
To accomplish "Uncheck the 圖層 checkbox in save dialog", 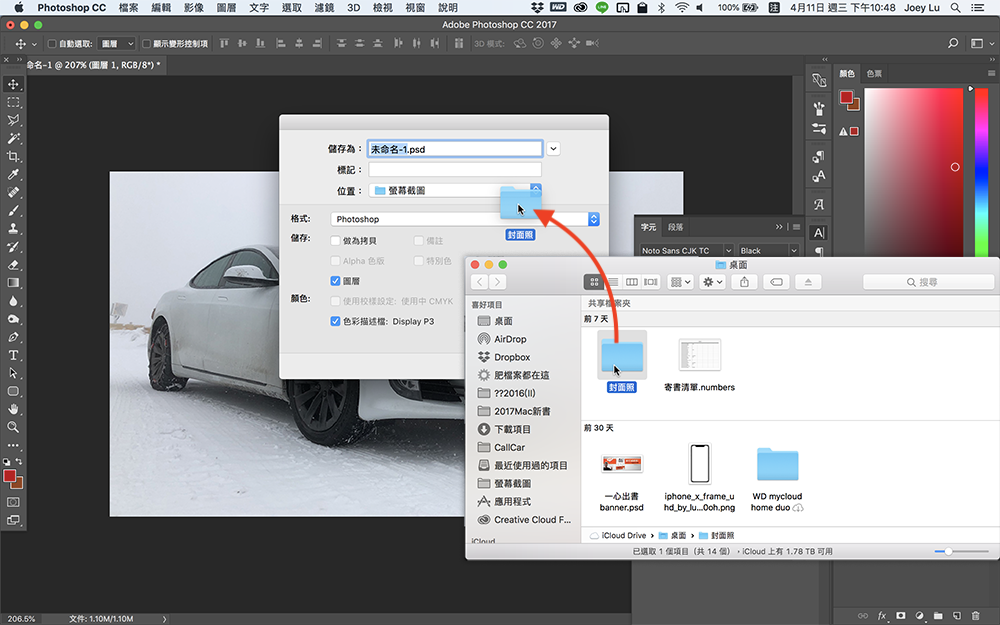I will pyautogui.click(x=335, y=281).
